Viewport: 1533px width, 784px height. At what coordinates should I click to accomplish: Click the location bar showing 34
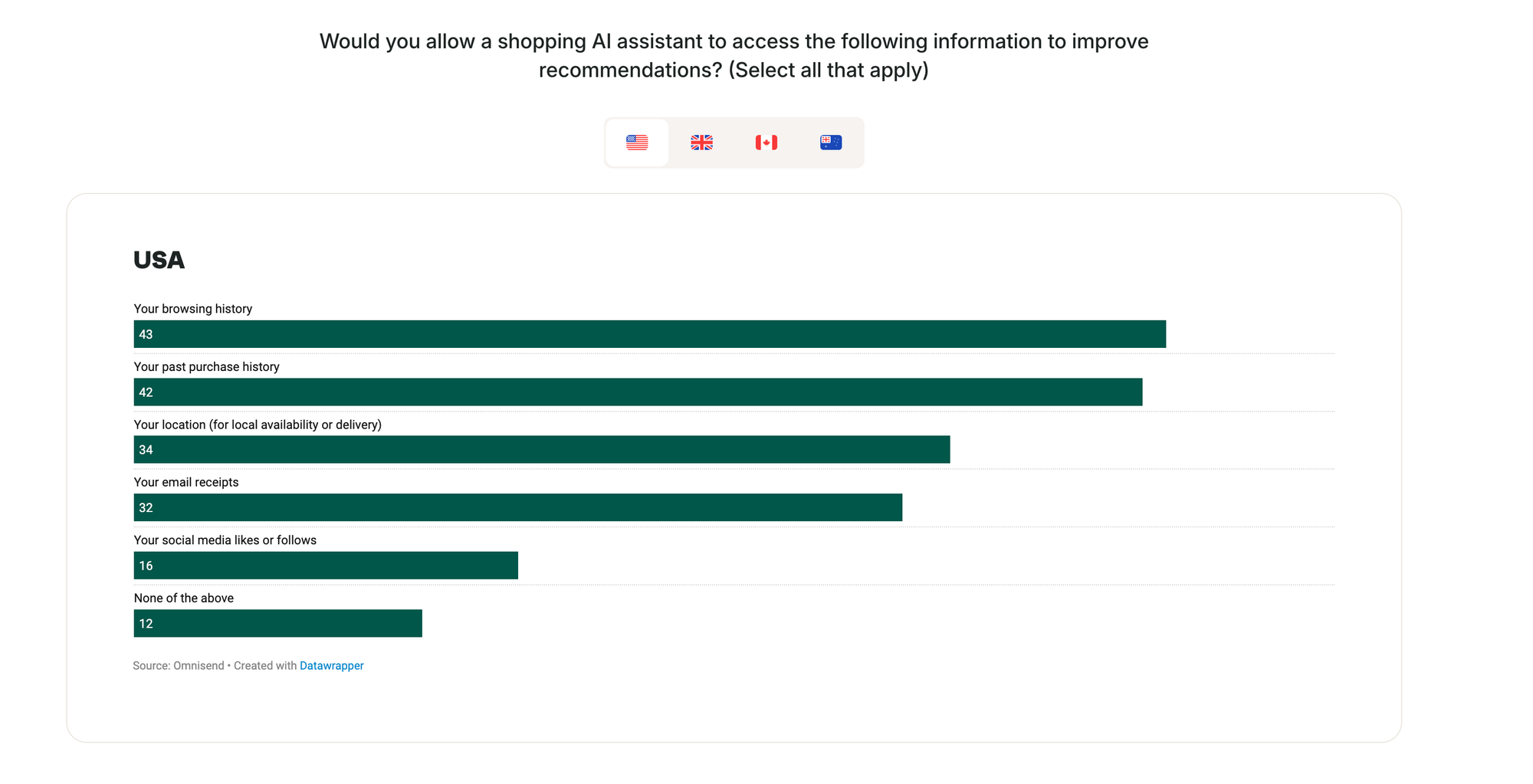tap(541, 450)
